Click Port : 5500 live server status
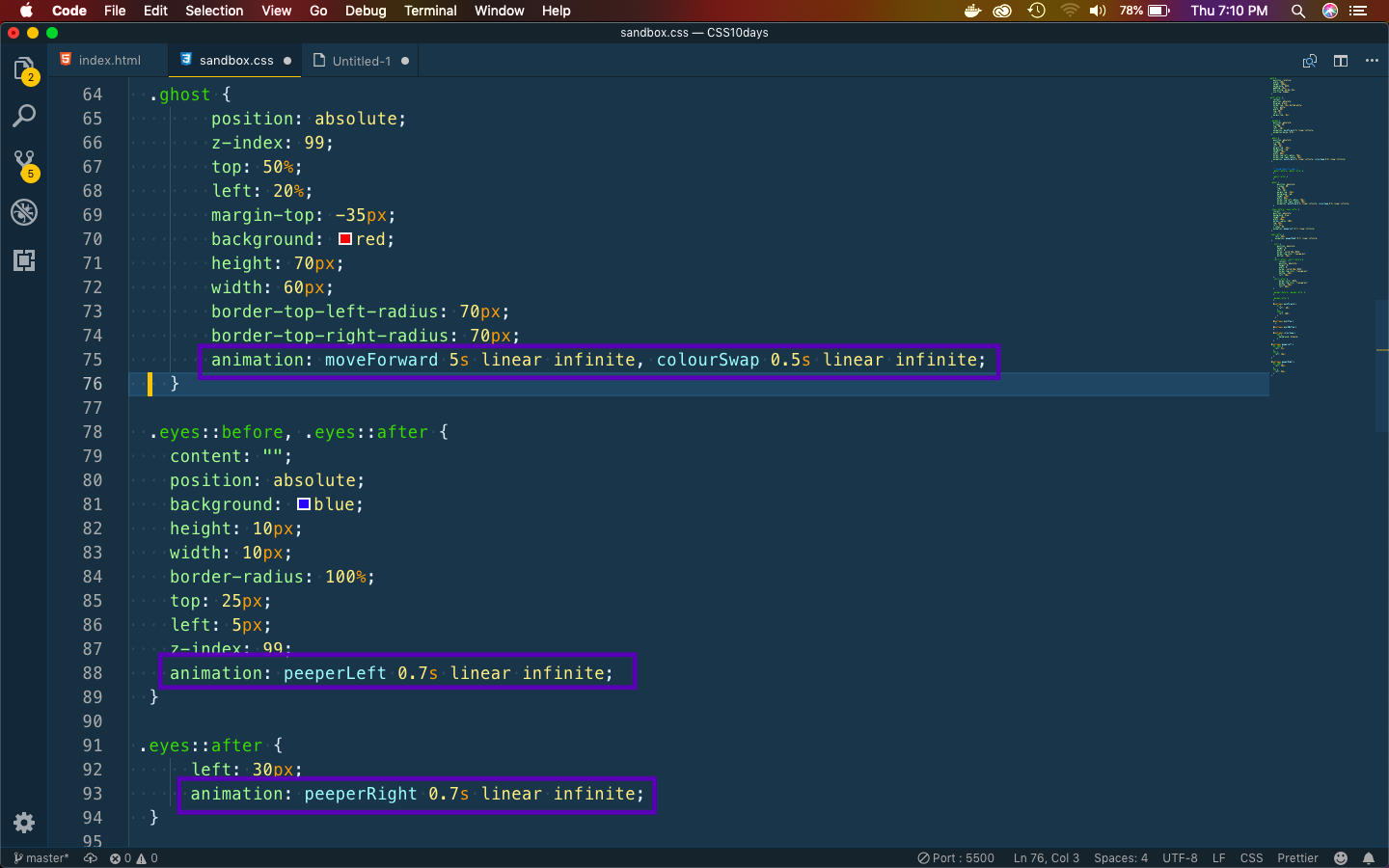 tap(956, 858)
